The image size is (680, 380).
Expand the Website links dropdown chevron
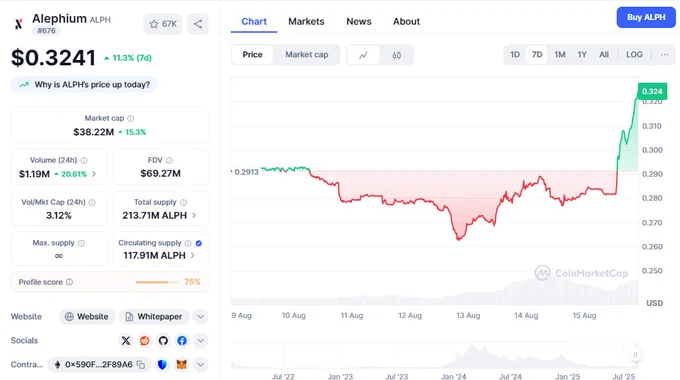click(x=200, y=317)
